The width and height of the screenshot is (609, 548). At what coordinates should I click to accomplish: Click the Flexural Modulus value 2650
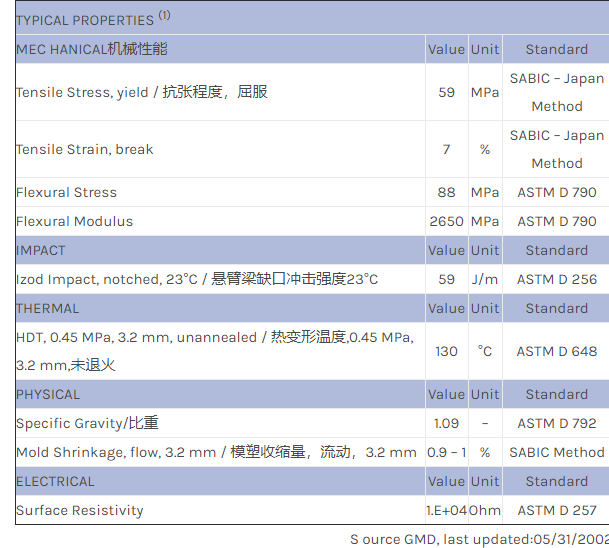(x=446, y=221)
